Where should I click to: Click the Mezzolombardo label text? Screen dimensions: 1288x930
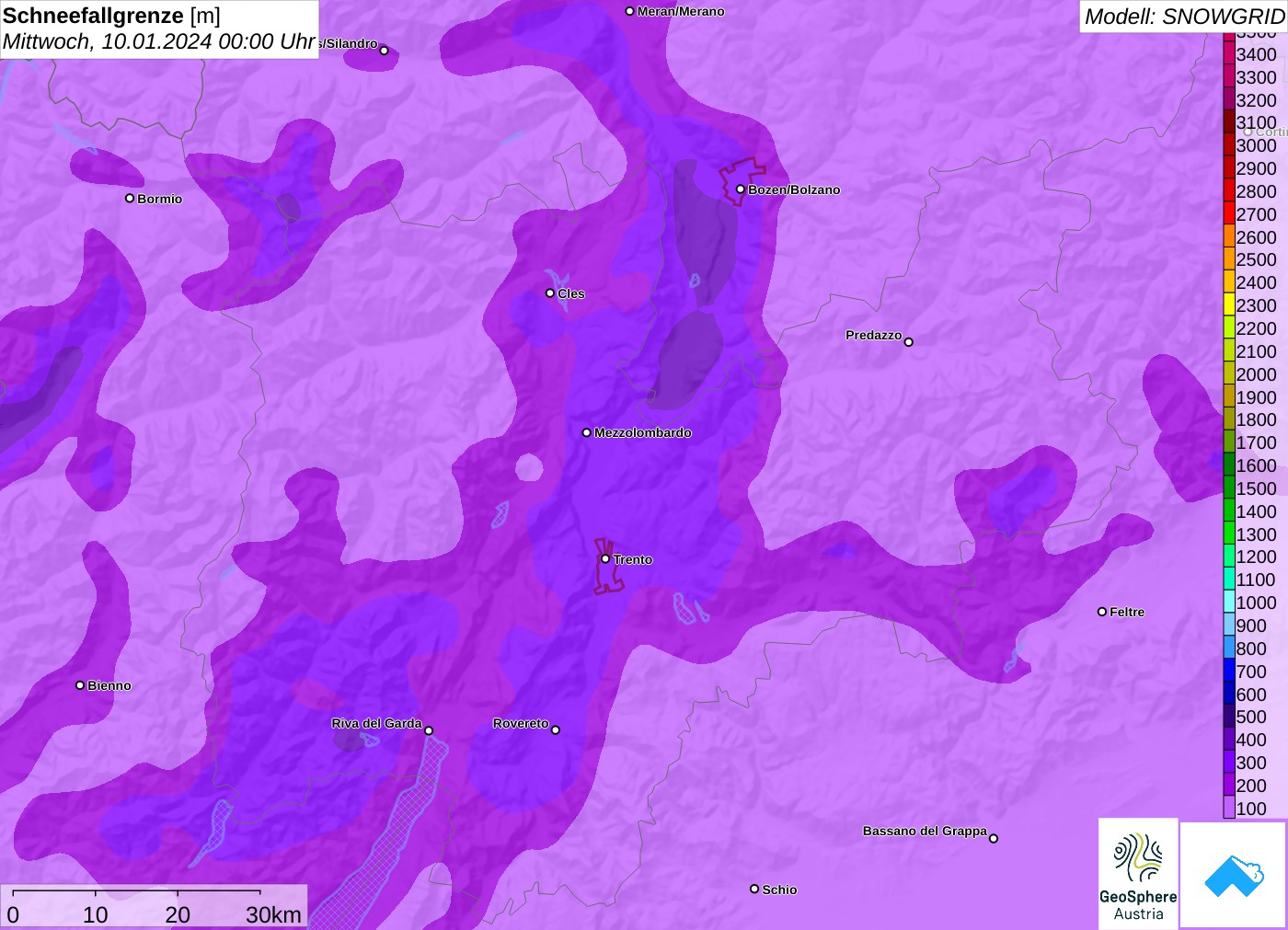pyautogui.click(x=643, y=432)
